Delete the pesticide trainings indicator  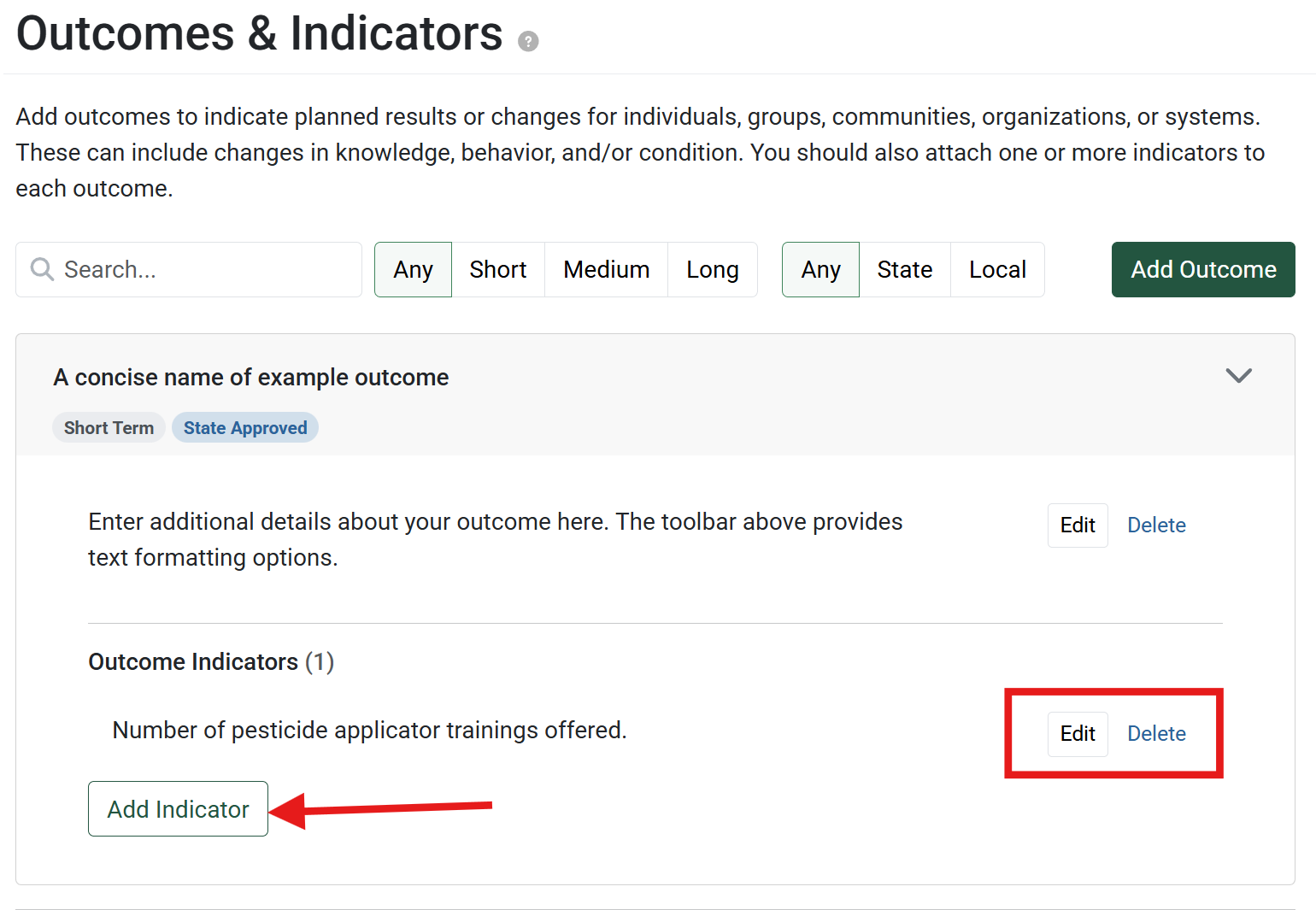click(1156, 734)
